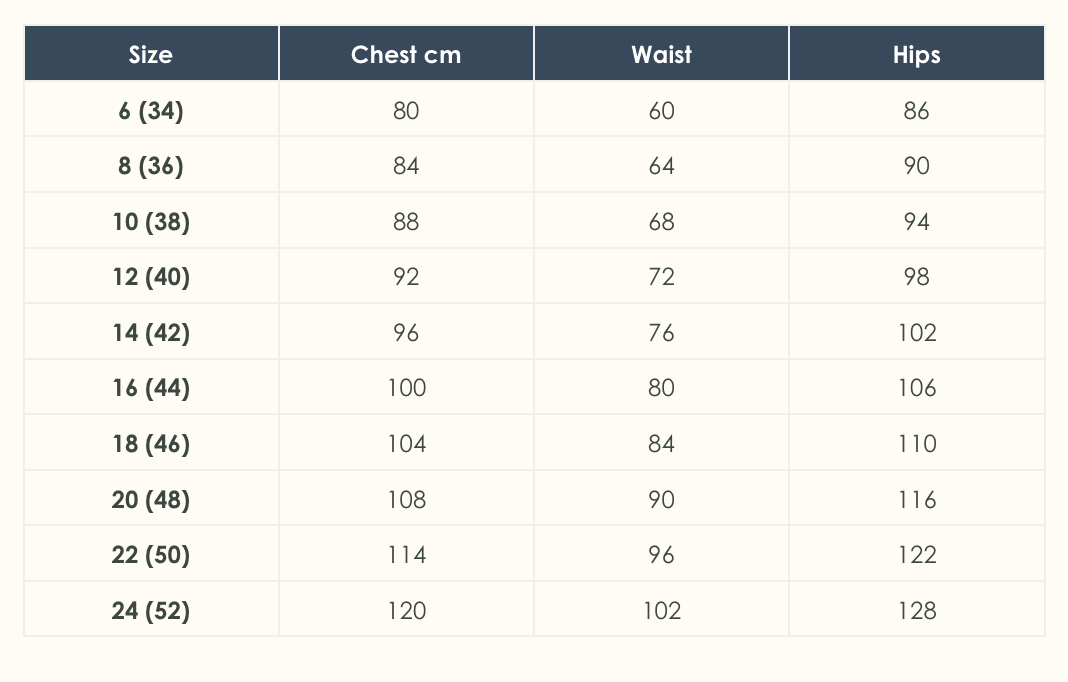Select the 22 (50) size label
Viewport: 1068px width, 682px height.
(x=151, y=554)
